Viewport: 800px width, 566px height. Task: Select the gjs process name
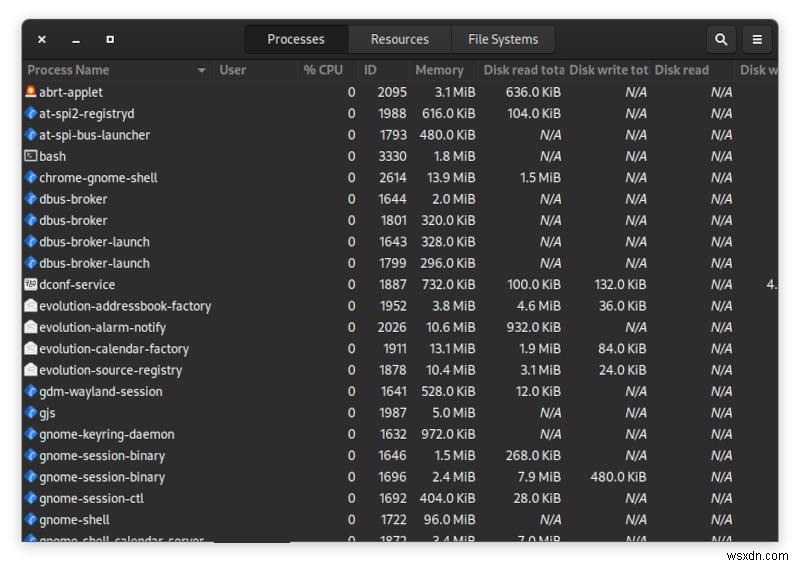tap(47, 413)
